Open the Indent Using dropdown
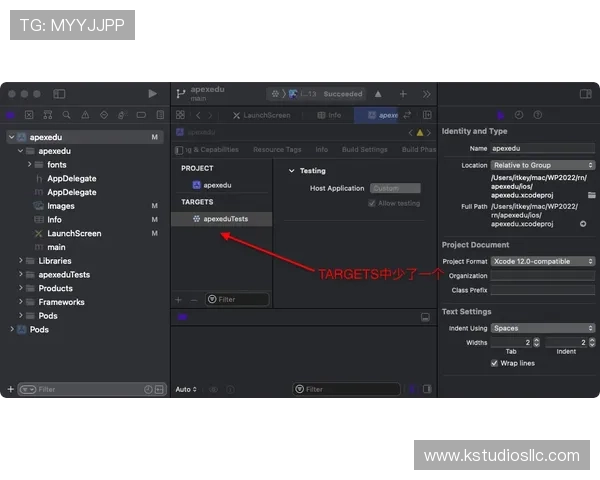This screenshot has height=480, width=600. click(x=543, y=328)
